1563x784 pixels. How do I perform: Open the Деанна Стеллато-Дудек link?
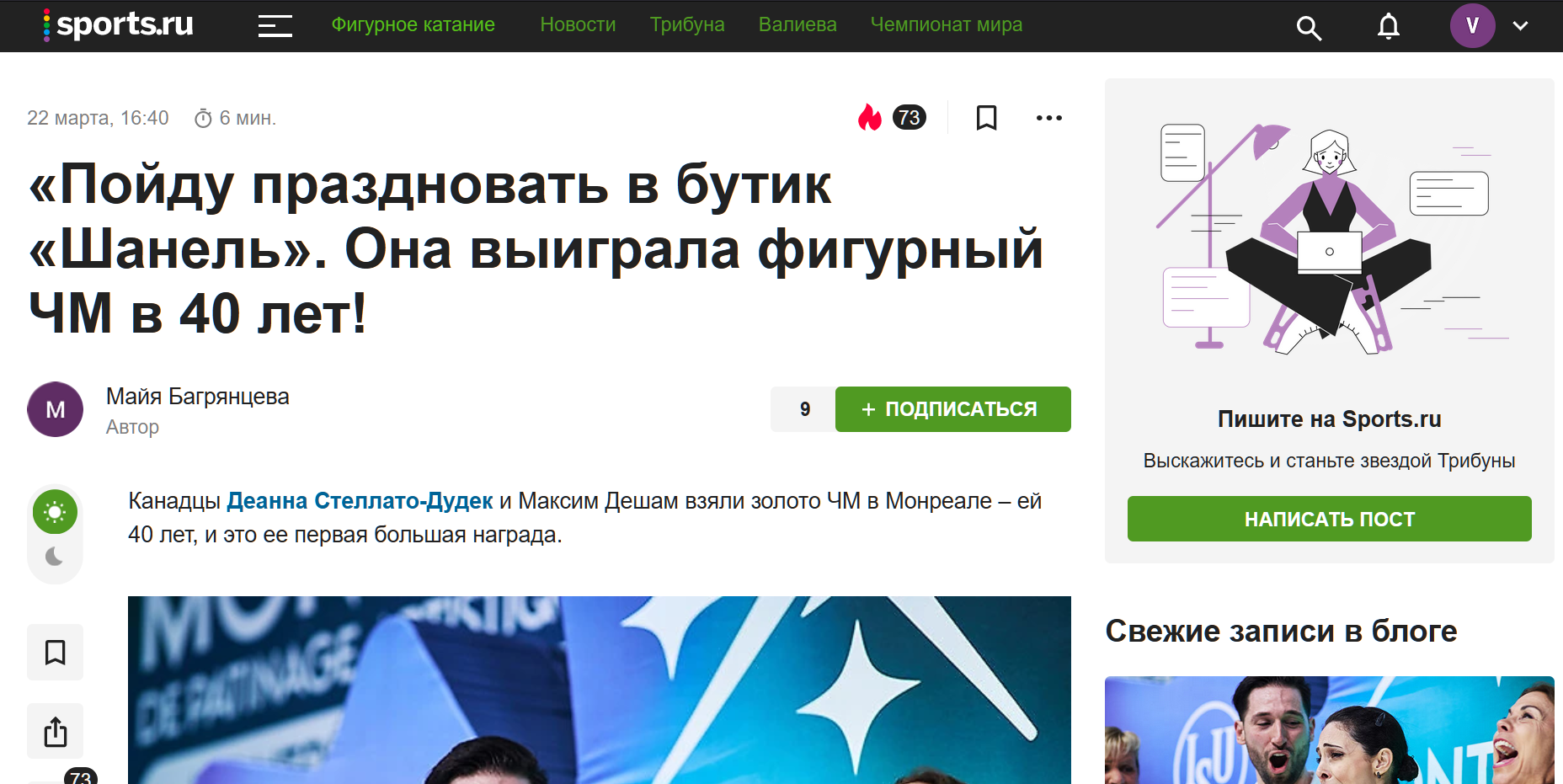point(360,501)
